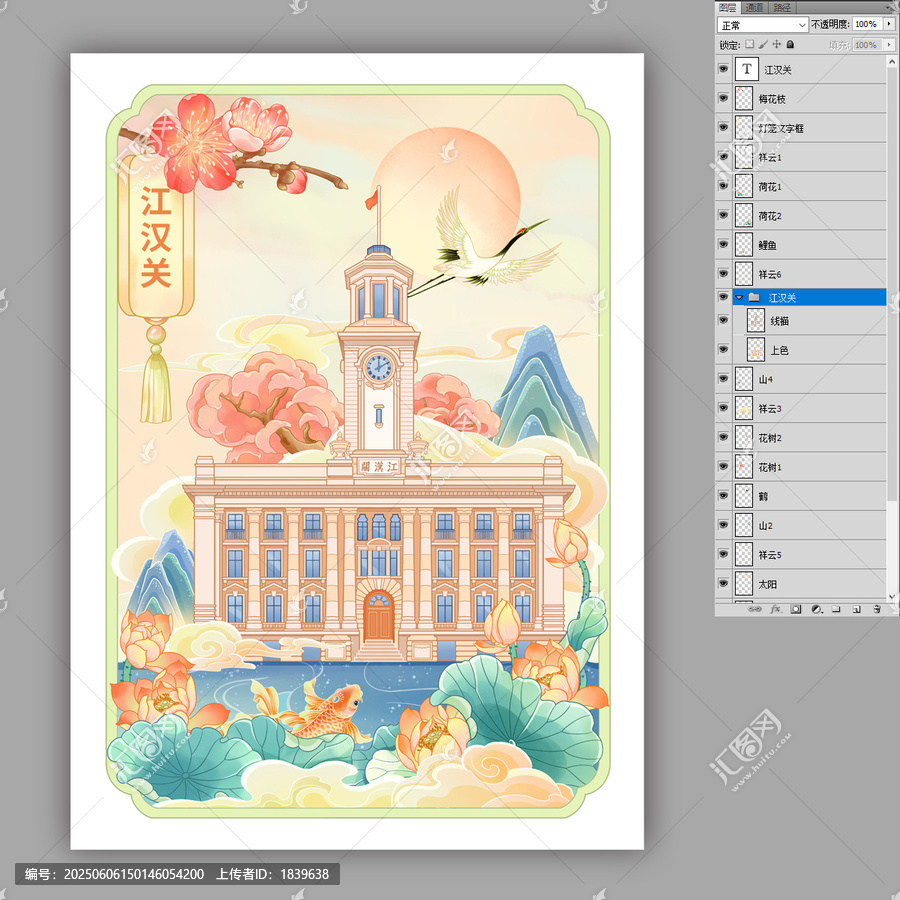This screenshot has height=900, width=900.
Task: Click the 灯笼文字框 layer thumbnail
Action: coord(744,128)
